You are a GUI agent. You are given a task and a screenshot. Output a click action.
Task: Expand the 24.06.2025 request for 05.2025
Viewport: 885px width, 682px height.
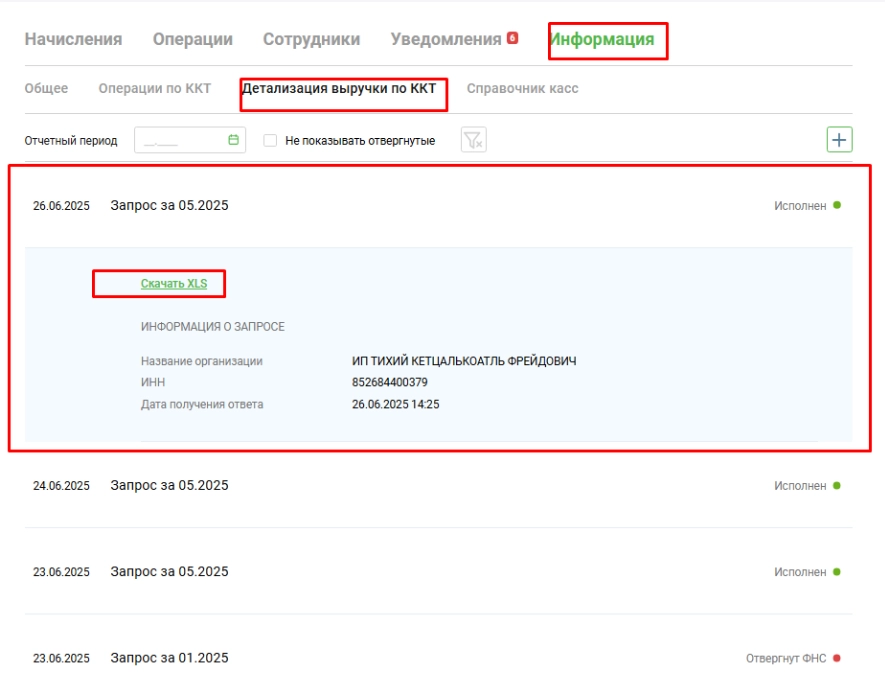tap(169, 485)
